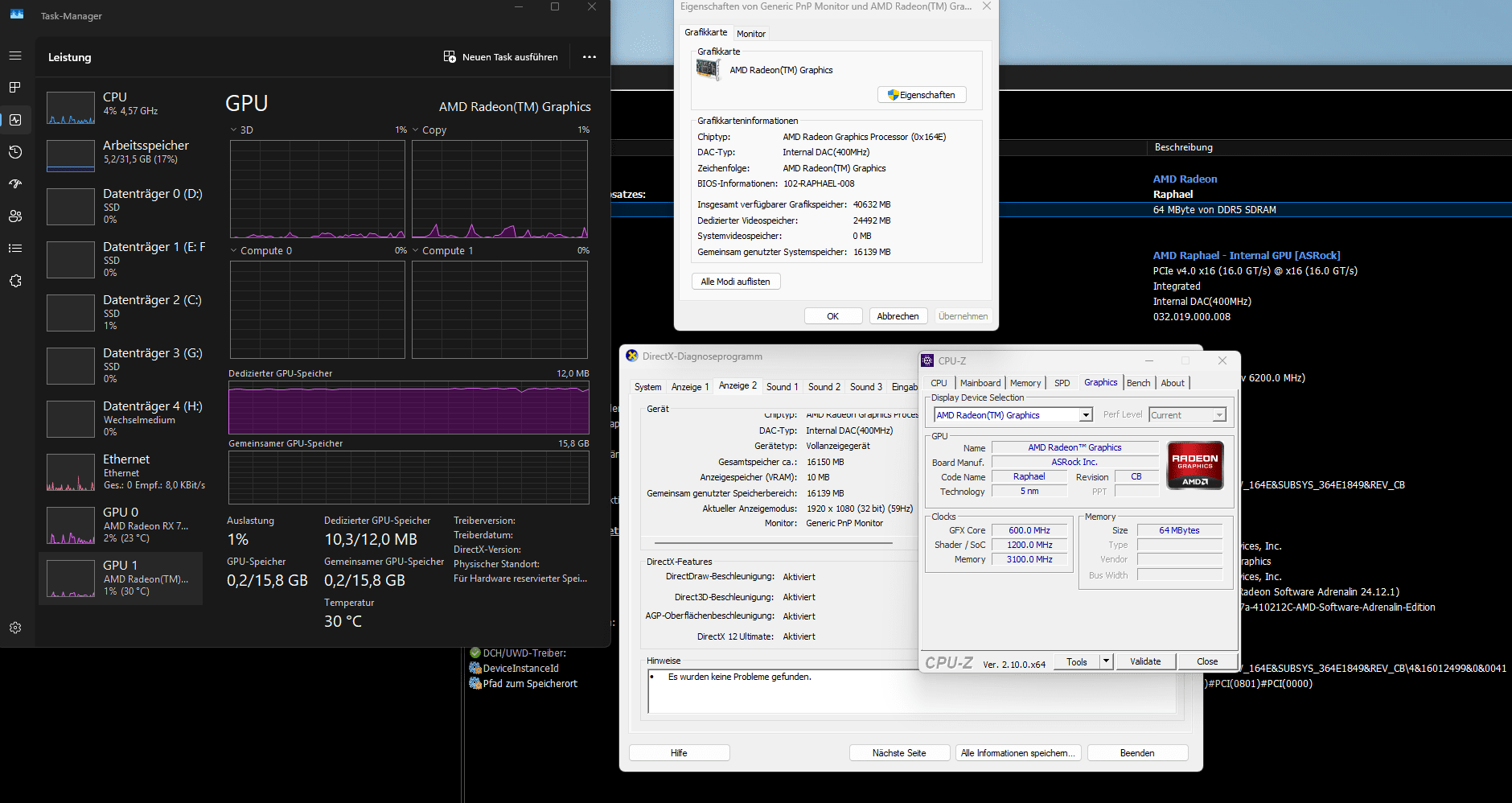Open System tab in DirectX diagnostic

point(648,387)
